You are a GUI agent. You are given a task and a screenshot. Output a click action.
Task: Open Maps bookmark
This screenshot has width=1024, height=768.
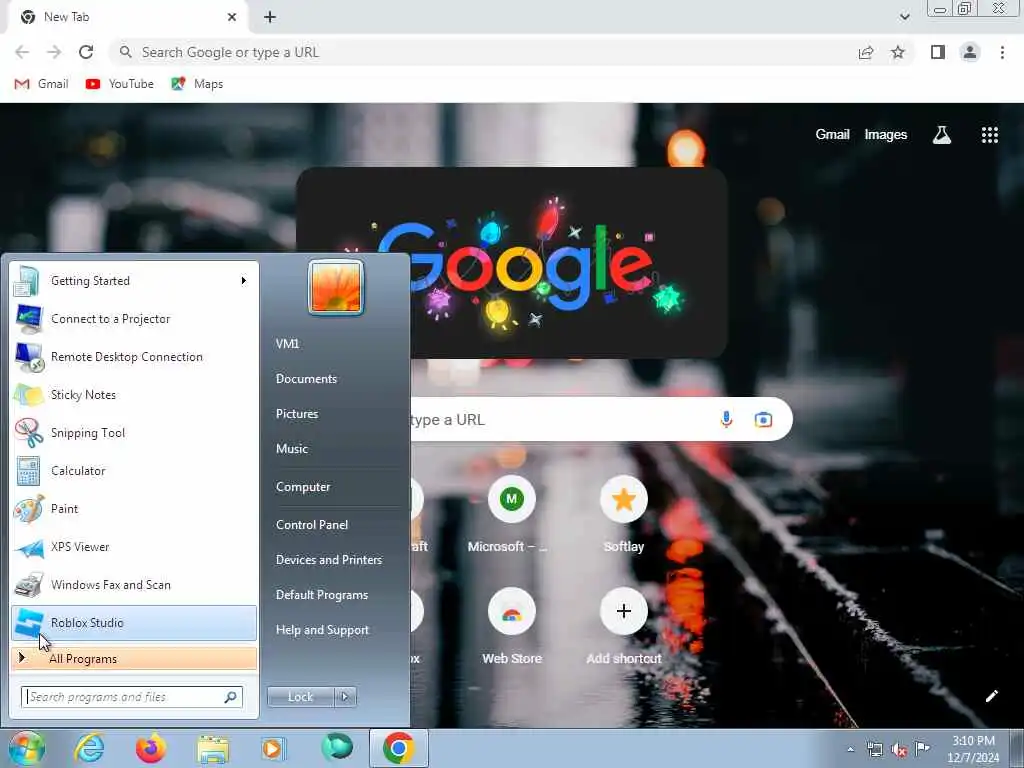click(197, 84)
